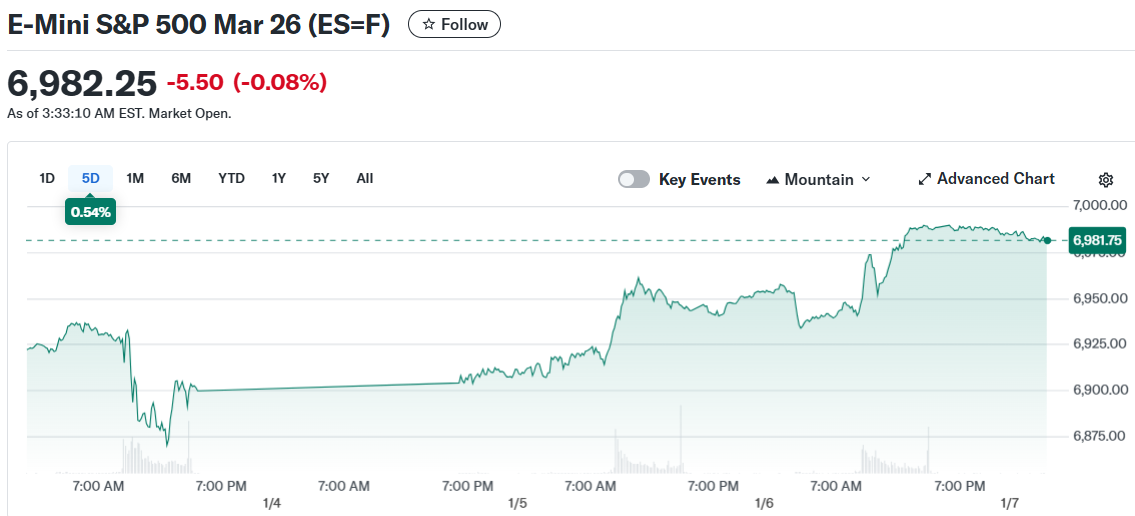The width and height of the screenshot is (1135, 516).
Task: Select the 5D time range tab
Action: click(91, 179)
